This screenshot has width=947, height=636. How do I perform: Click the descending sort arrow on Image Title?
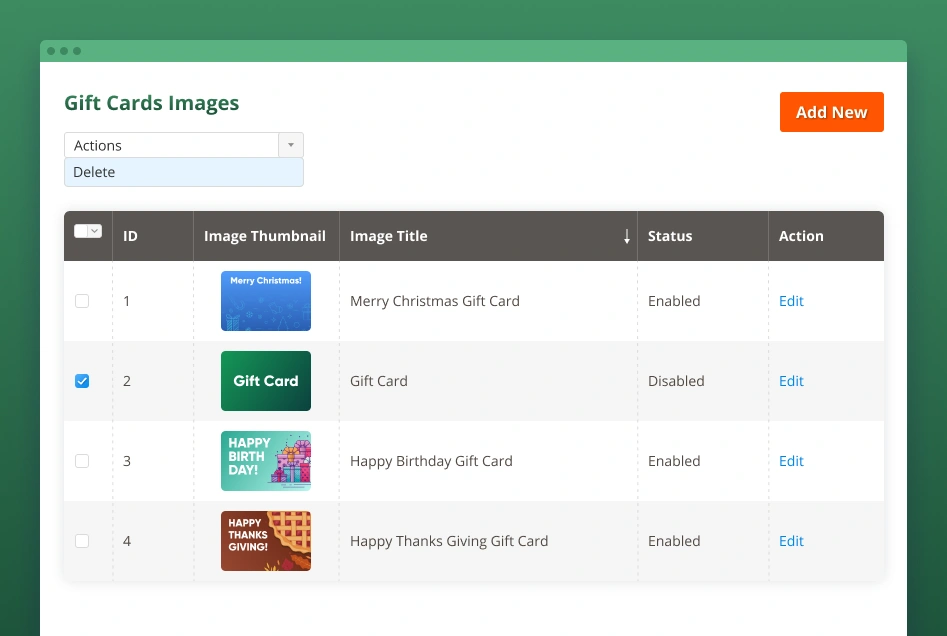(x=627, y=236)
